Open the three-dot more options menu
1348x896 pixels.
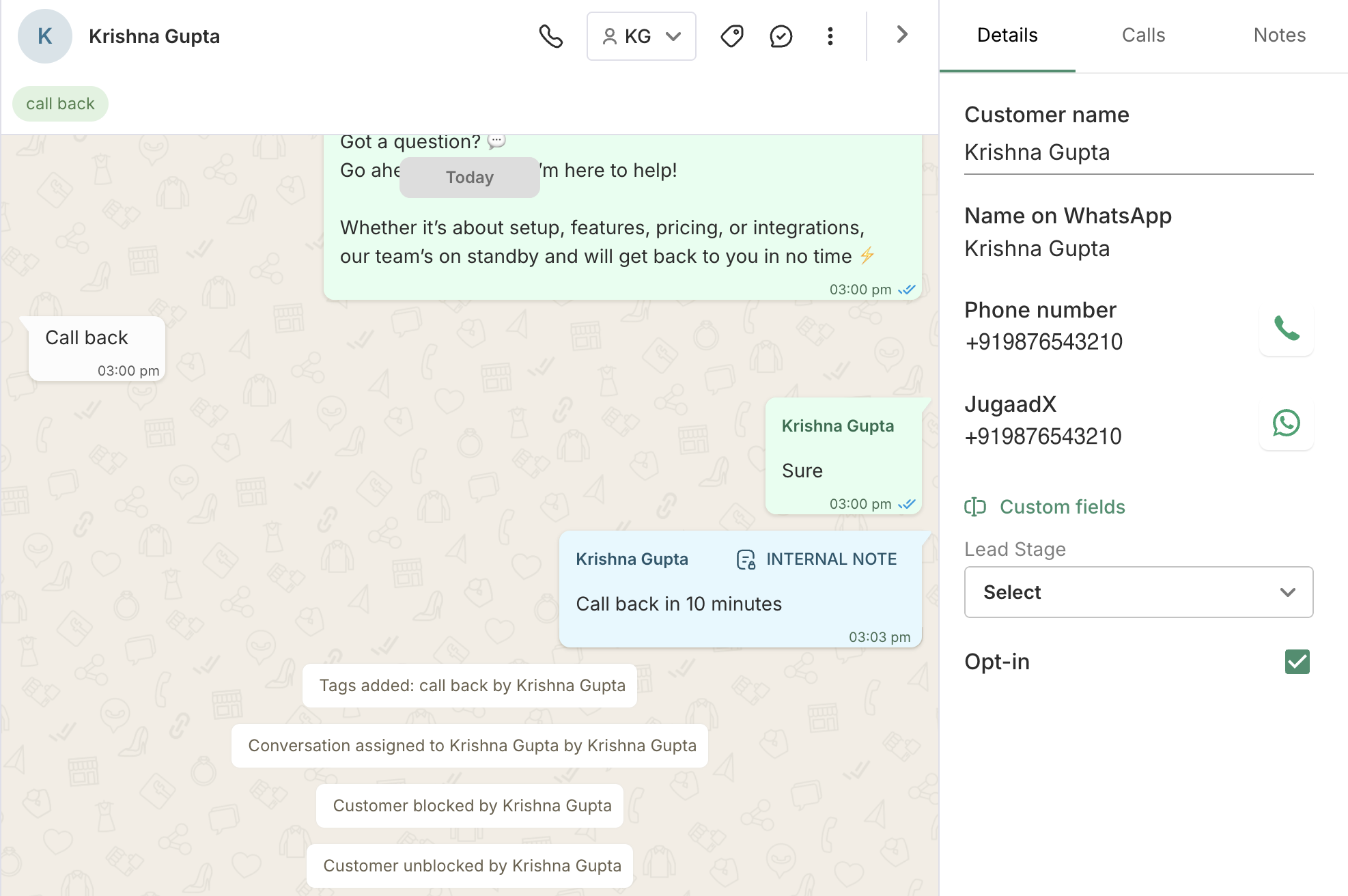[830, 36]
